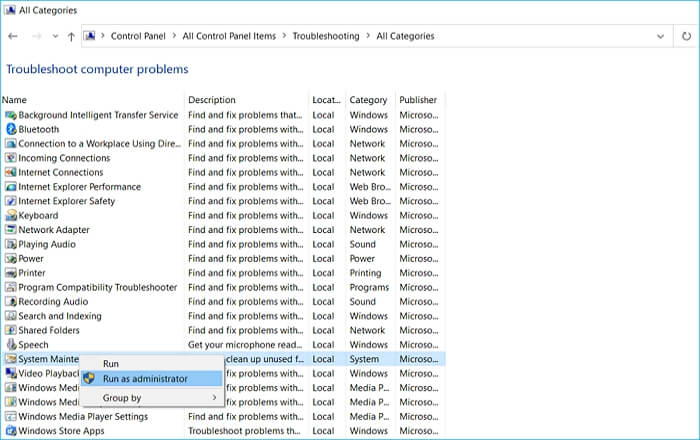Click the Internet Explorer Performance icon
This screenshot has width=700, height=440.
tap(11, 187)
